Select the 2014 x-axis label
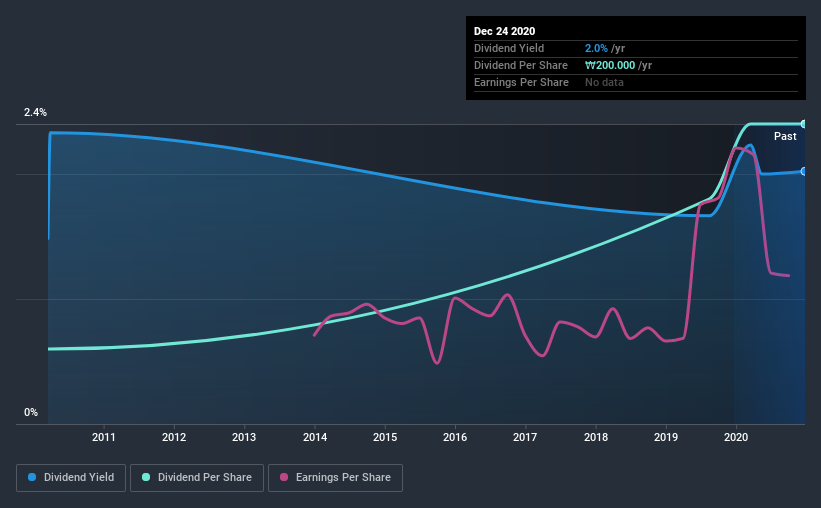This screenshot has width=821, height=508. tap(315, 437)
